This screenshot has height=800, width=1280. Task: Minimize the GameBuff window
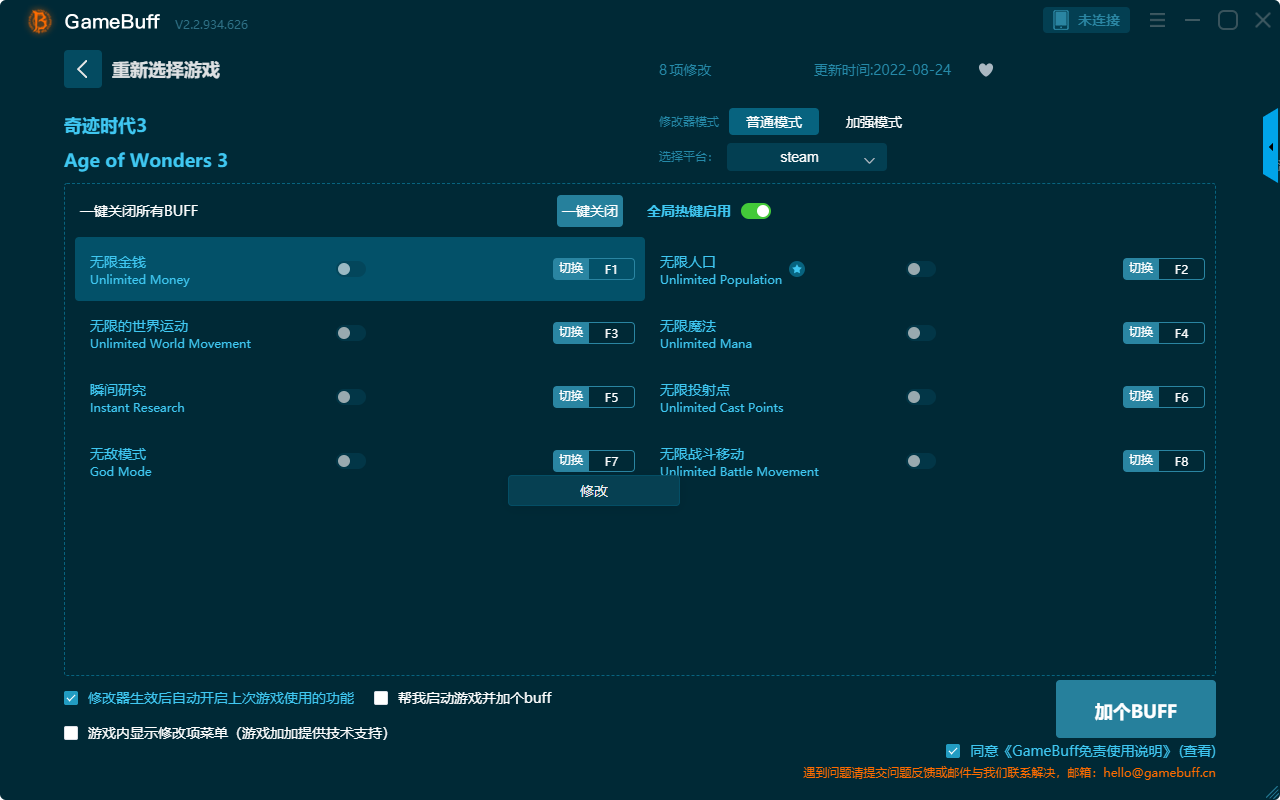click(x=1192, y=20)
